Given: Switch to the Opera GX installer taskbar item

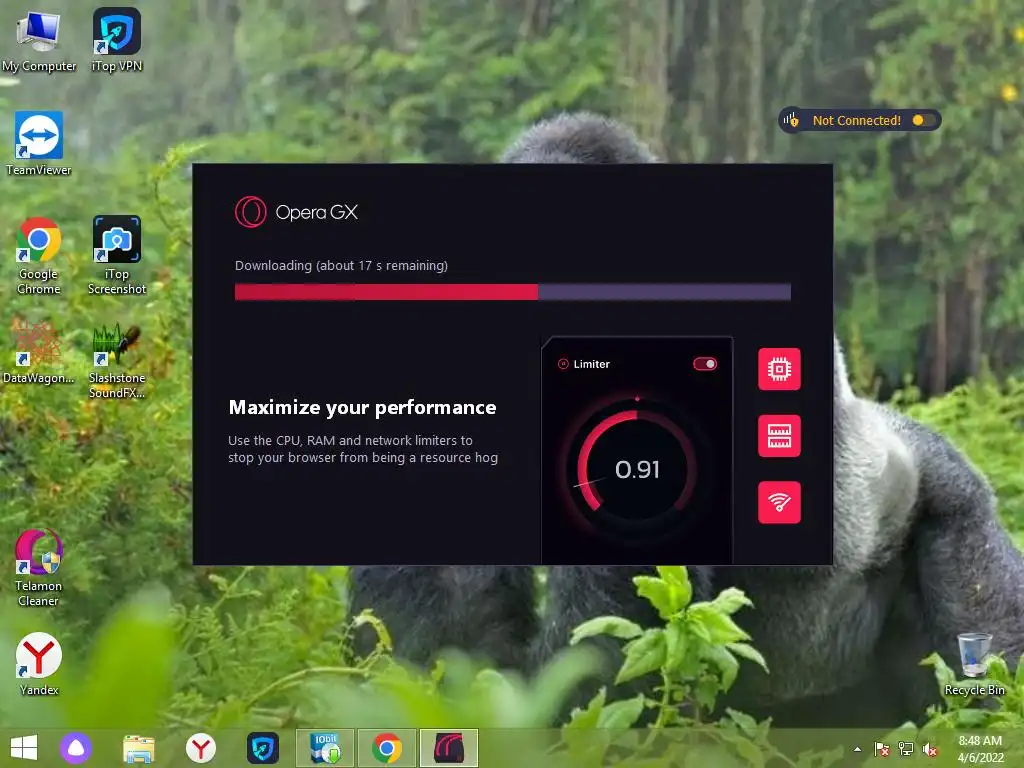Looking at the screenshot, I should (x=449, y=748).
